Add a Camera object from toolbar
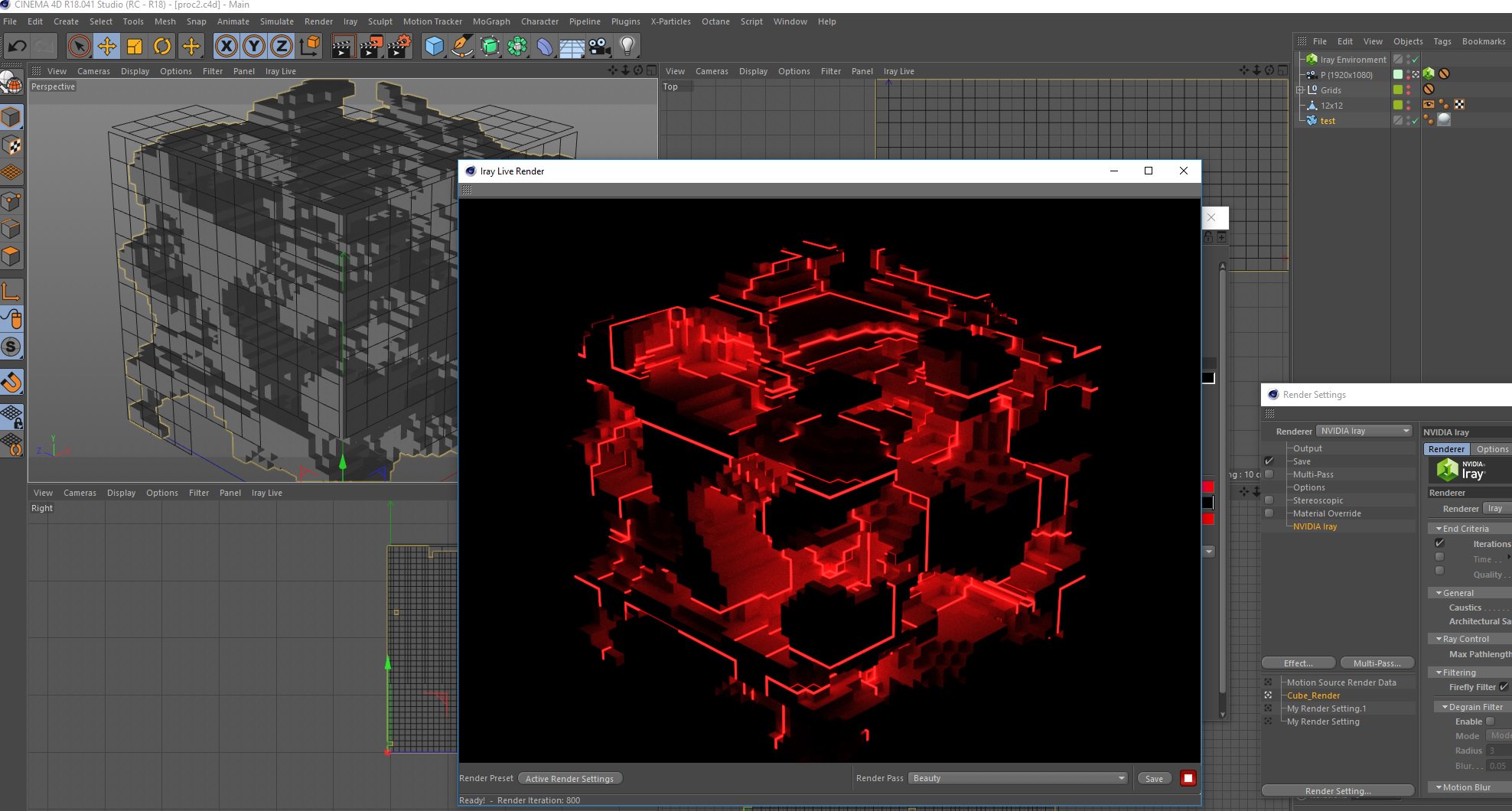This screenshot has height=811, width=1512. tap(600, 47)
